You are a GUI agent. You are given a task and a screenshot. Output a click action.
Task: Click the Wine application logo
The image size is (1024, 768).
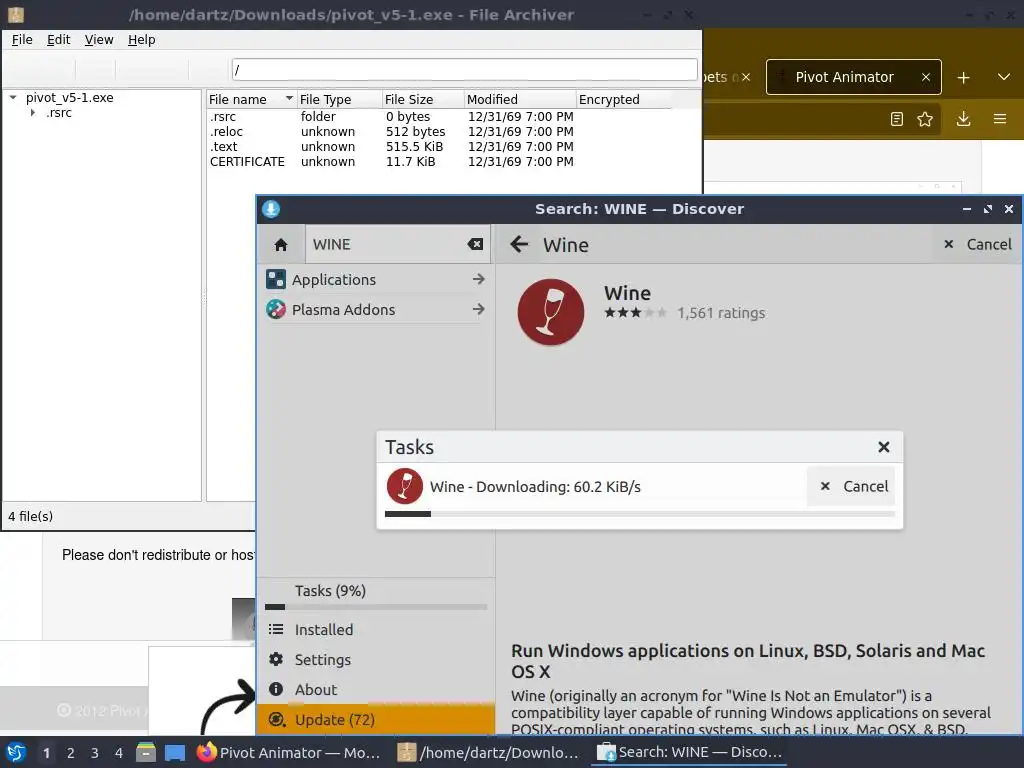(x=551, y=312)
